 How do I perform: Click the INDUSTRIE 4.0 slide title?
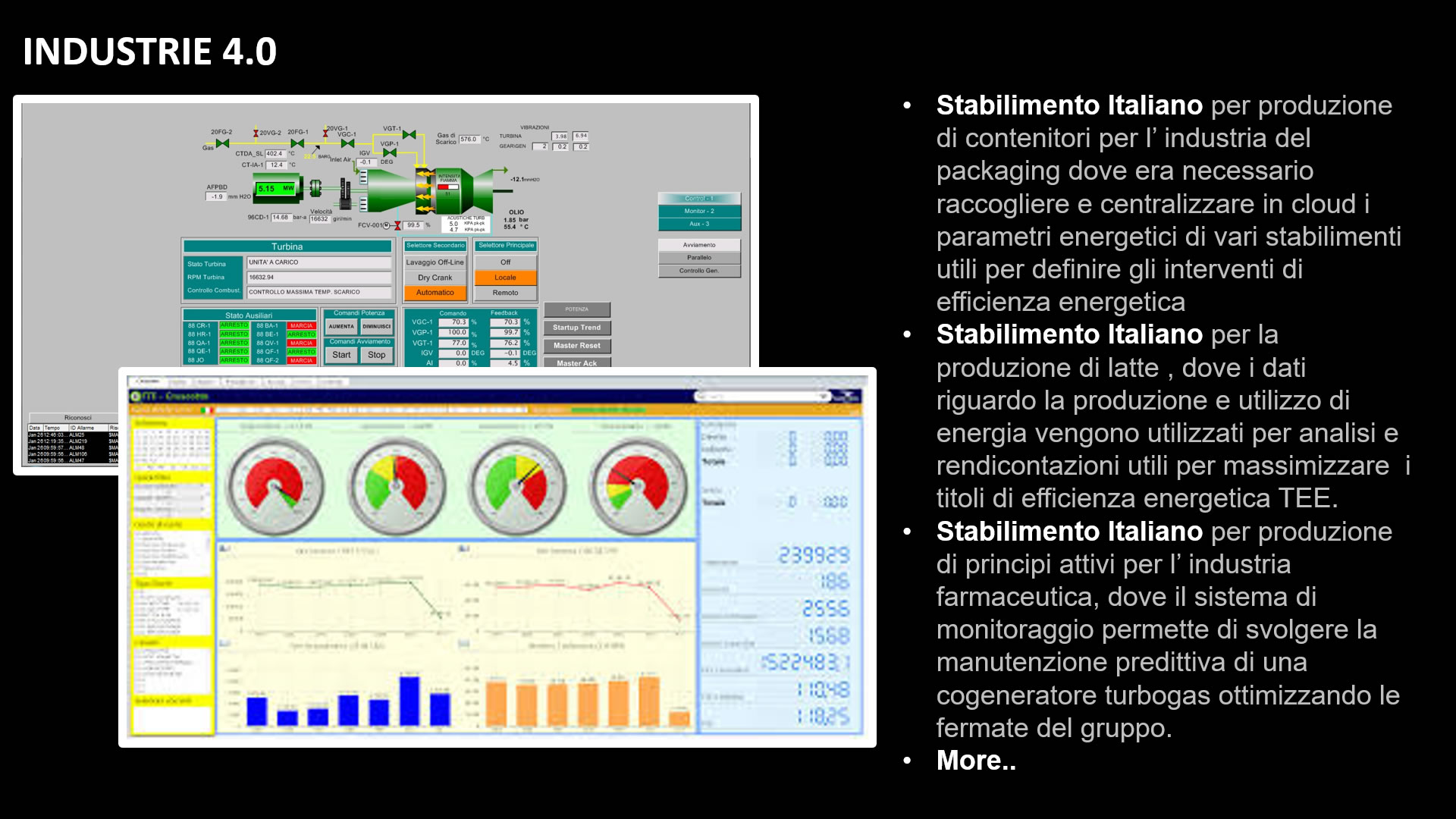click(x=149, y=52)
